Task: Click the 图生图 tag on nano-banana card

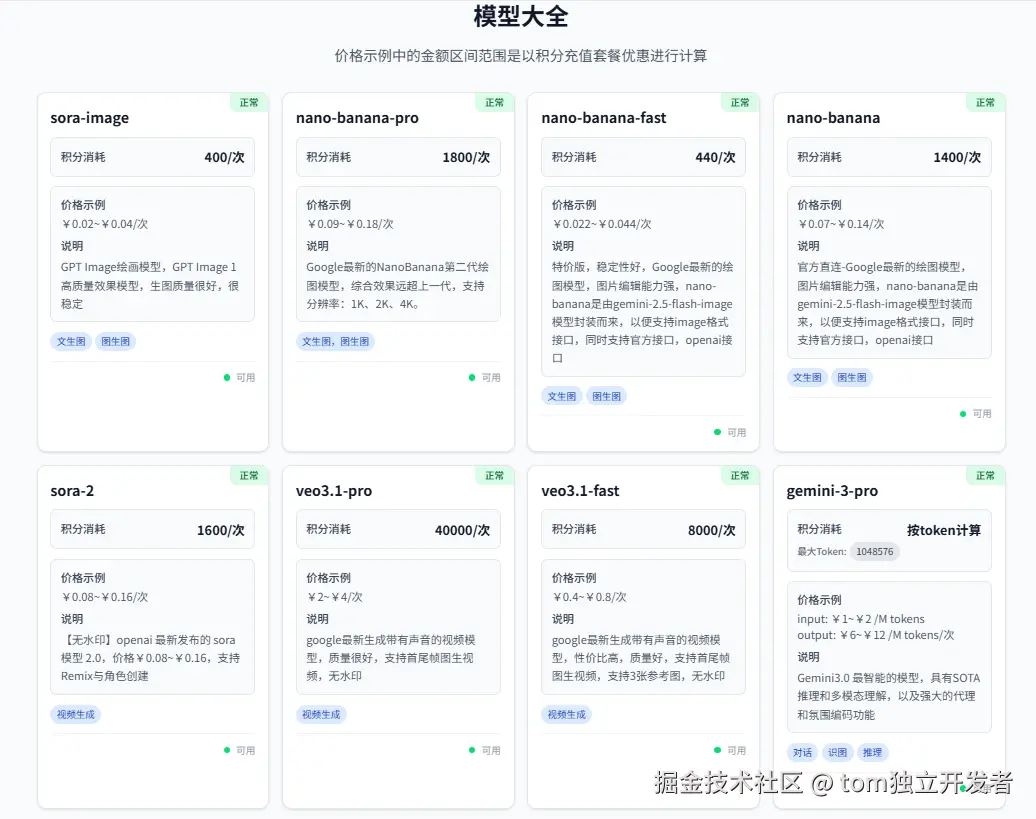Action: click(x=852, y=378)
